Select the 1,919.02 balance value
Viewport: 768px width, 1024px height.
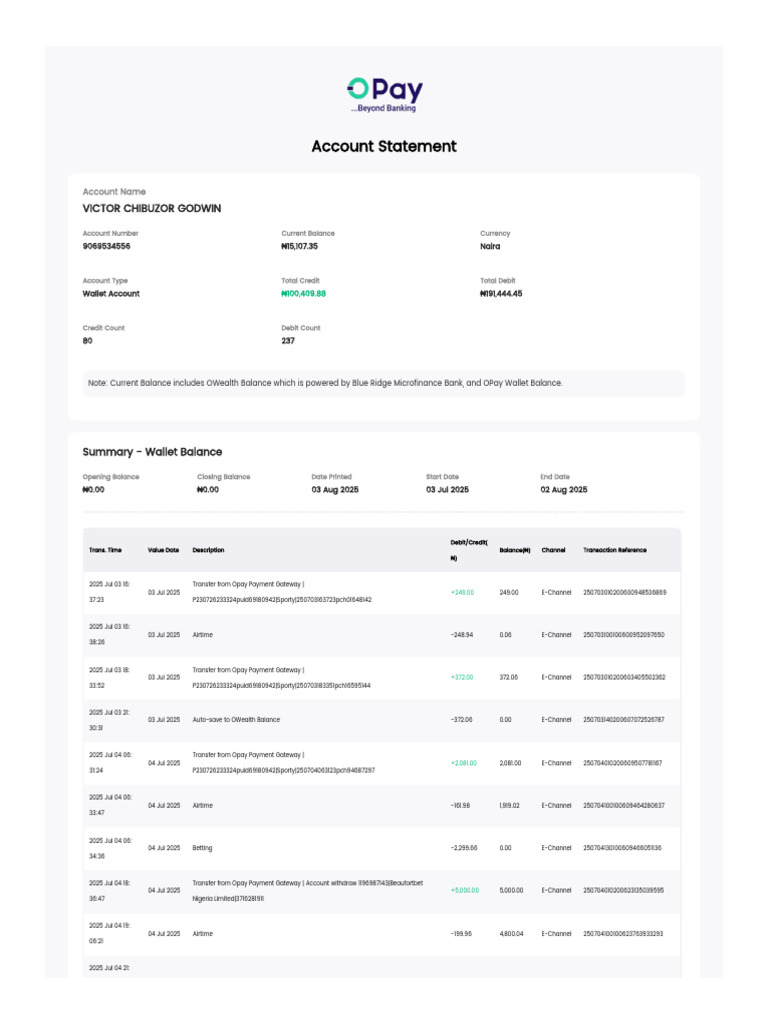pos(509,806)
